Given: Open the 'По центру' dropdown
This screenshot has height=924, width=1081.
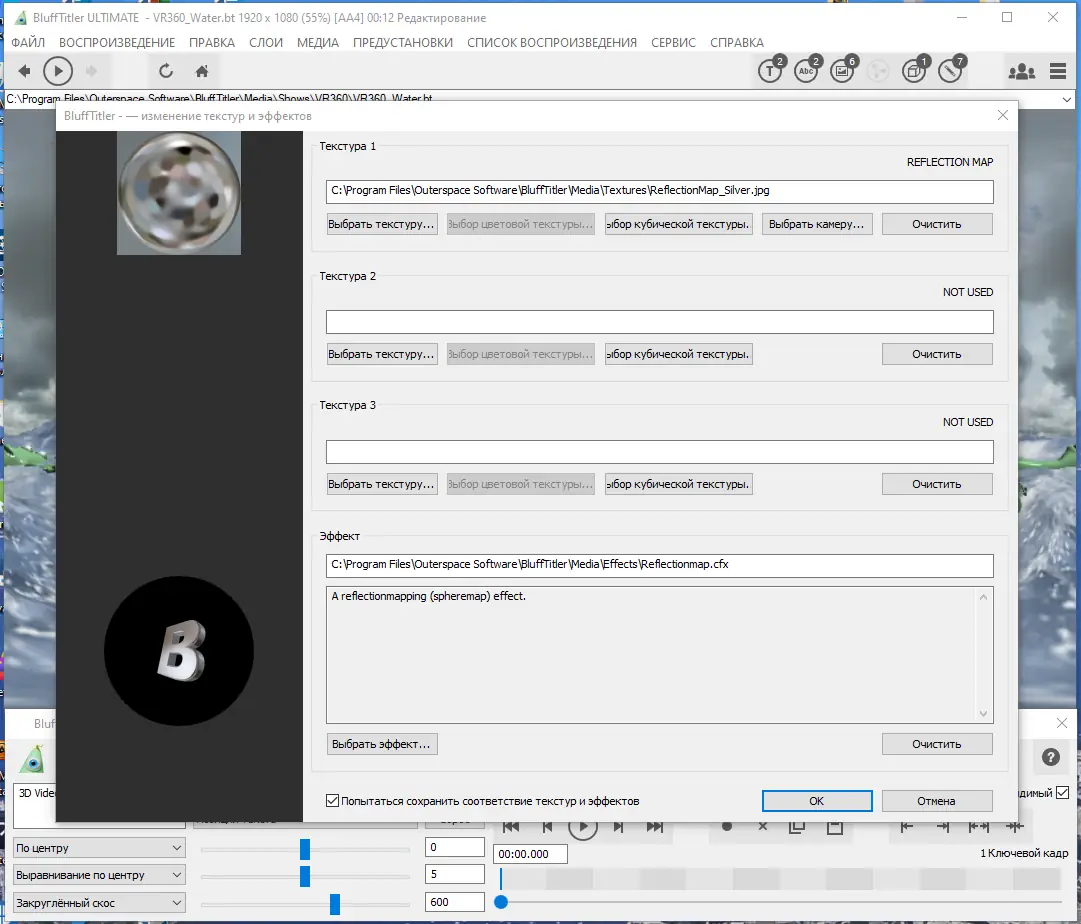Looking at the screenshot, I should pyautogui.click(x=99, y=848).
